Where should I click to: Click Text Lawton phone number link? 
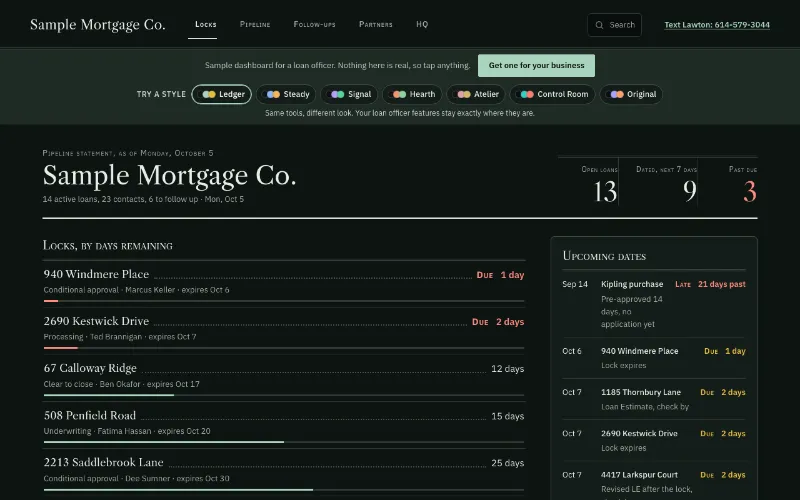coord(717,25)
